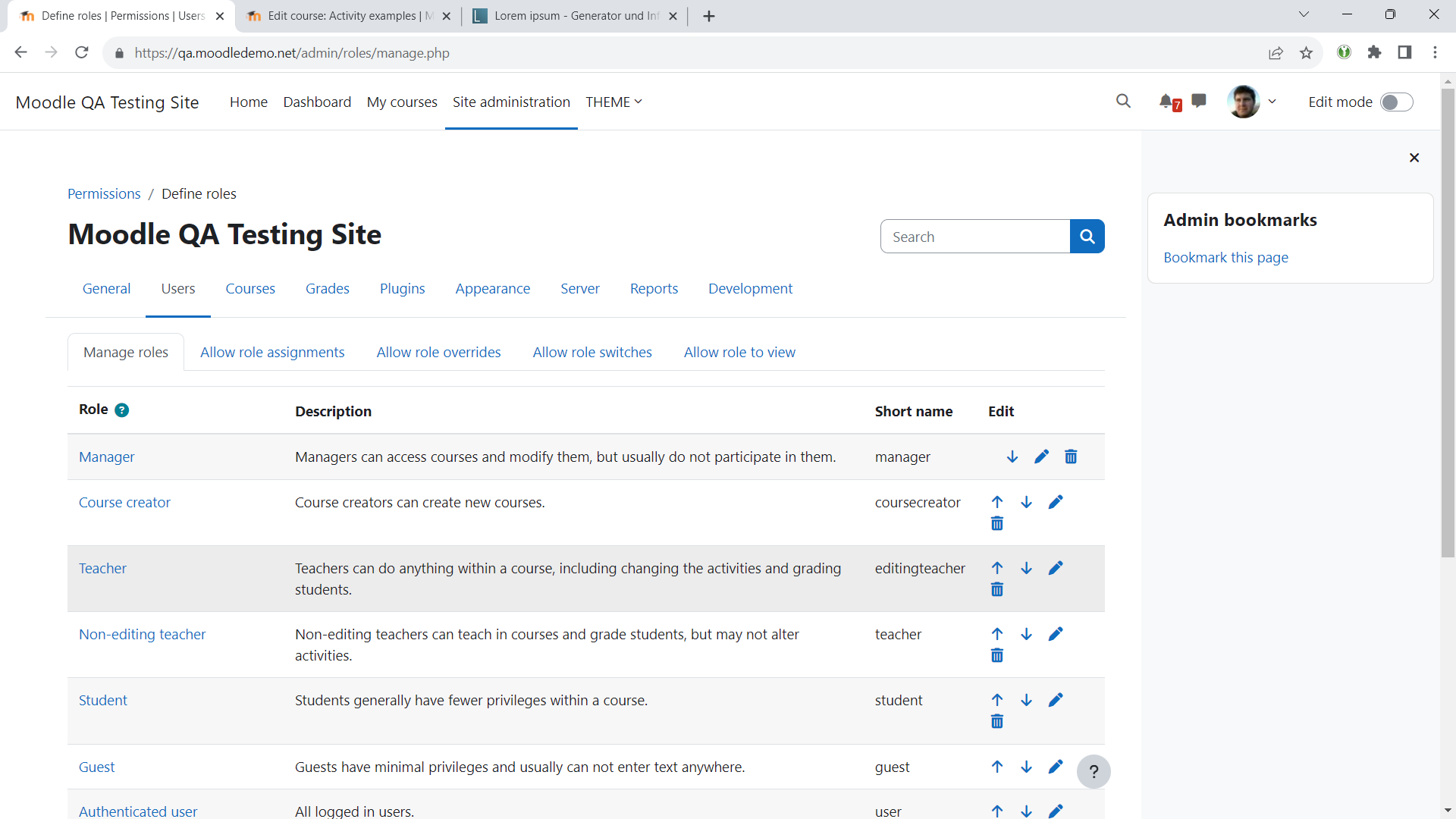Open Chrome tab search dropdown arrow
The width and height of the screenshot is (1456, 819).
coord(1304,14)
